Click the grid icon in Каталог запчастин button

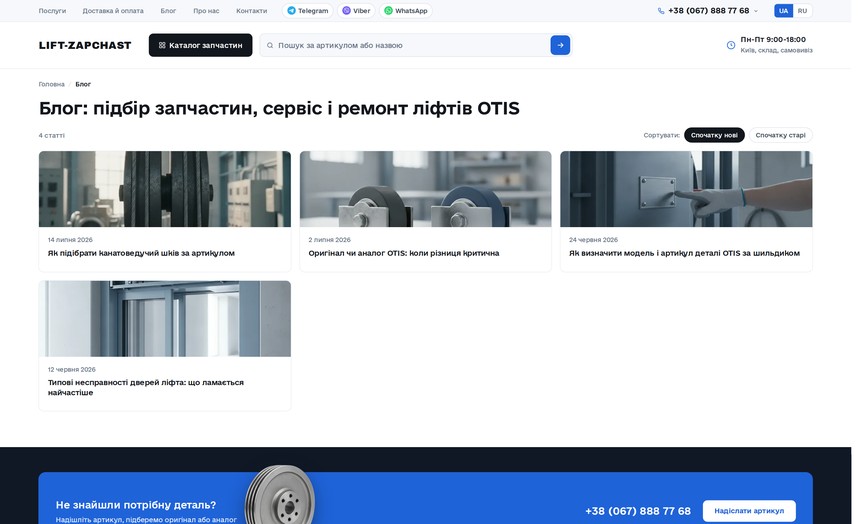(162, 45)
